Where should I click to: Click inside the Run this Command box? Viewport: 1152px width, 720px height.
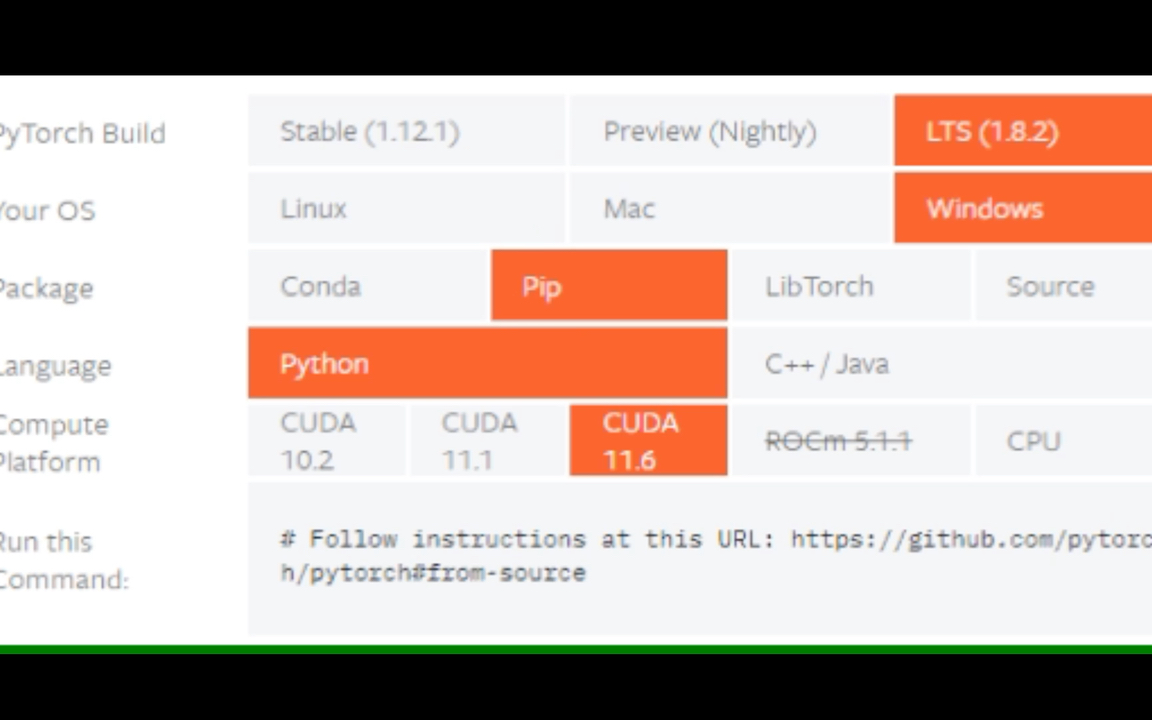pyautogui.click(x=700, y=558)
